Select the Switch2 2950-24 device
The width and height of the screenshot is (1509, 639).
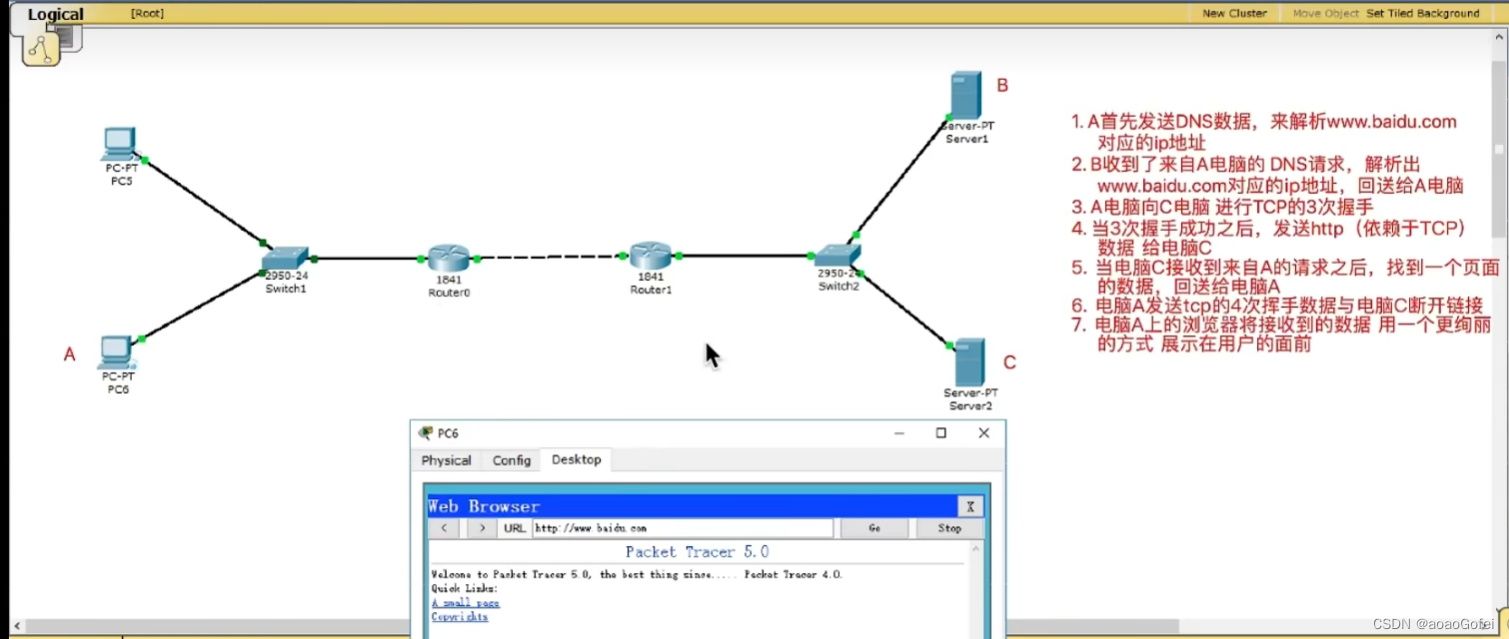pyautogui.click(x=838, y=255)
